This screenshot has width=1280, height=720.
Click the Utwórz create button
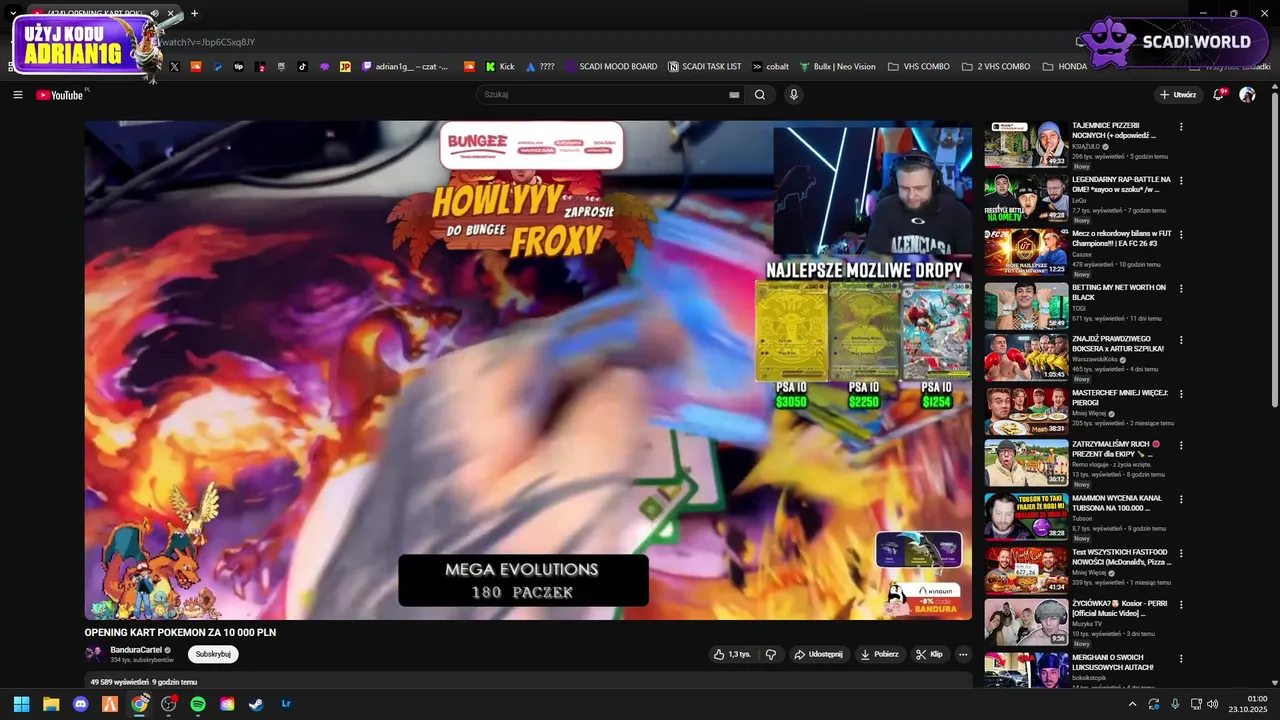[1178, 95]
